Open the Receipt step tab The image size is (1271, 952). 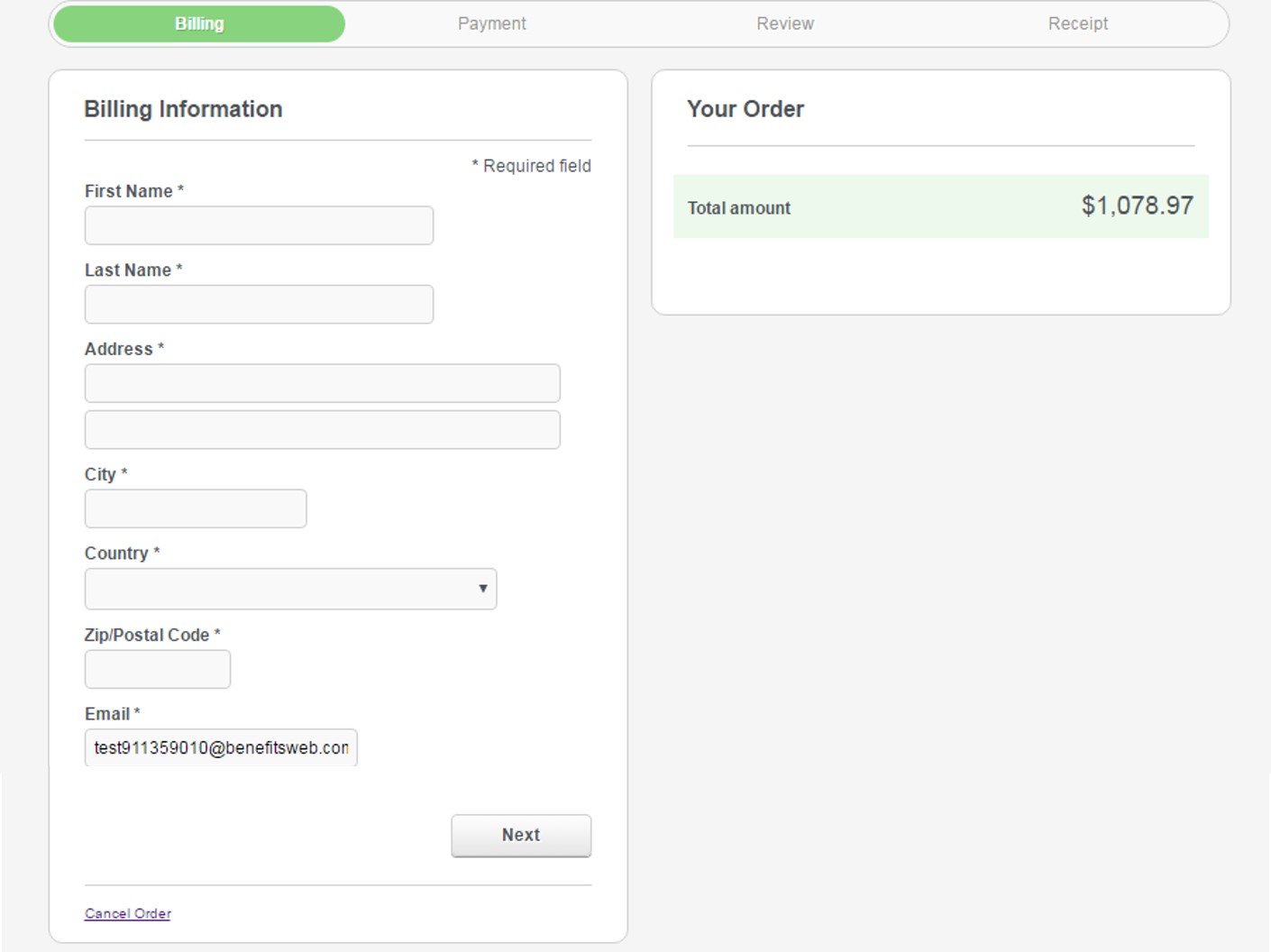1077,24
